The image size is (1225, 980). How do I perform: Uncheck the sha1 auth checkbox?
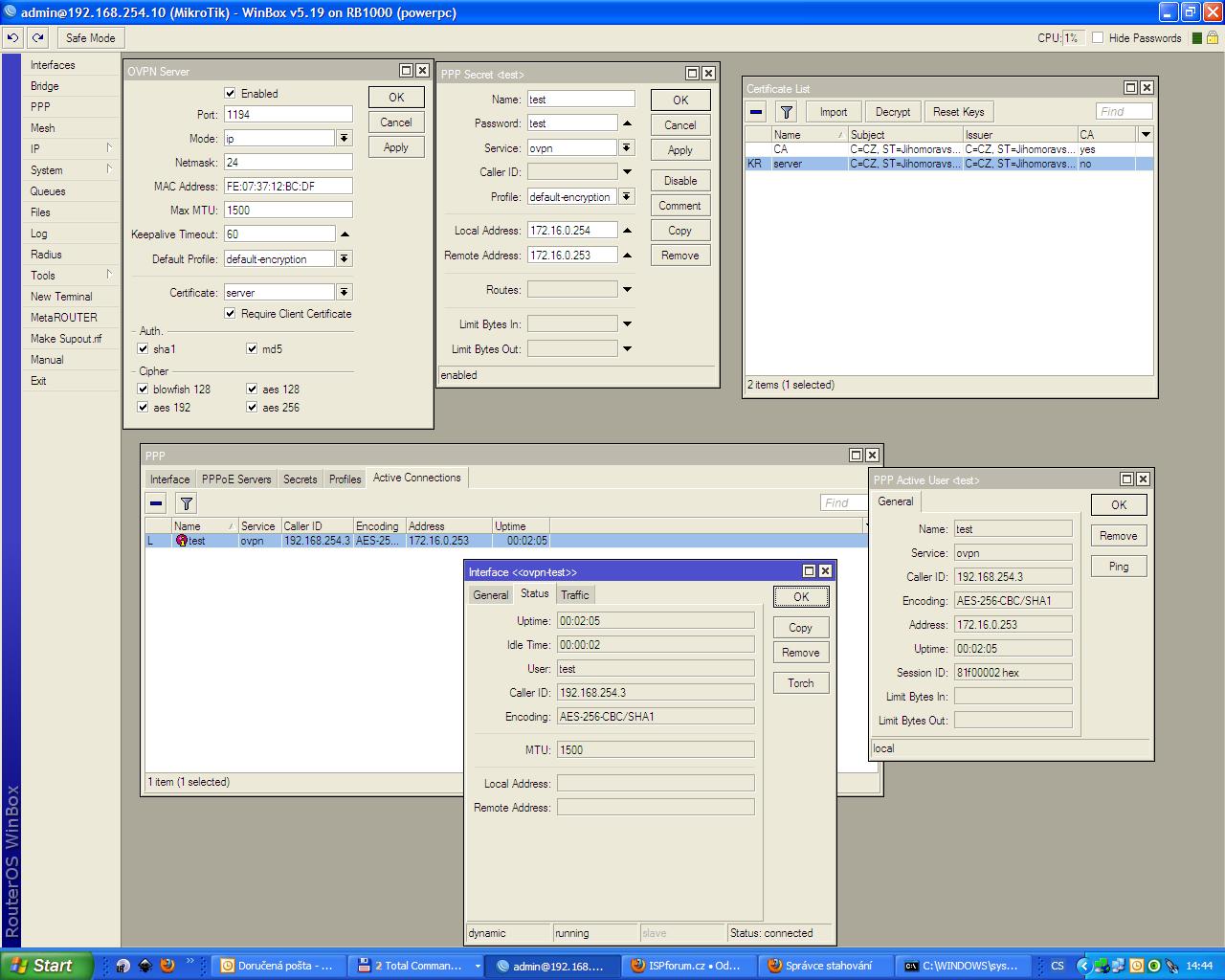(143, 349)
